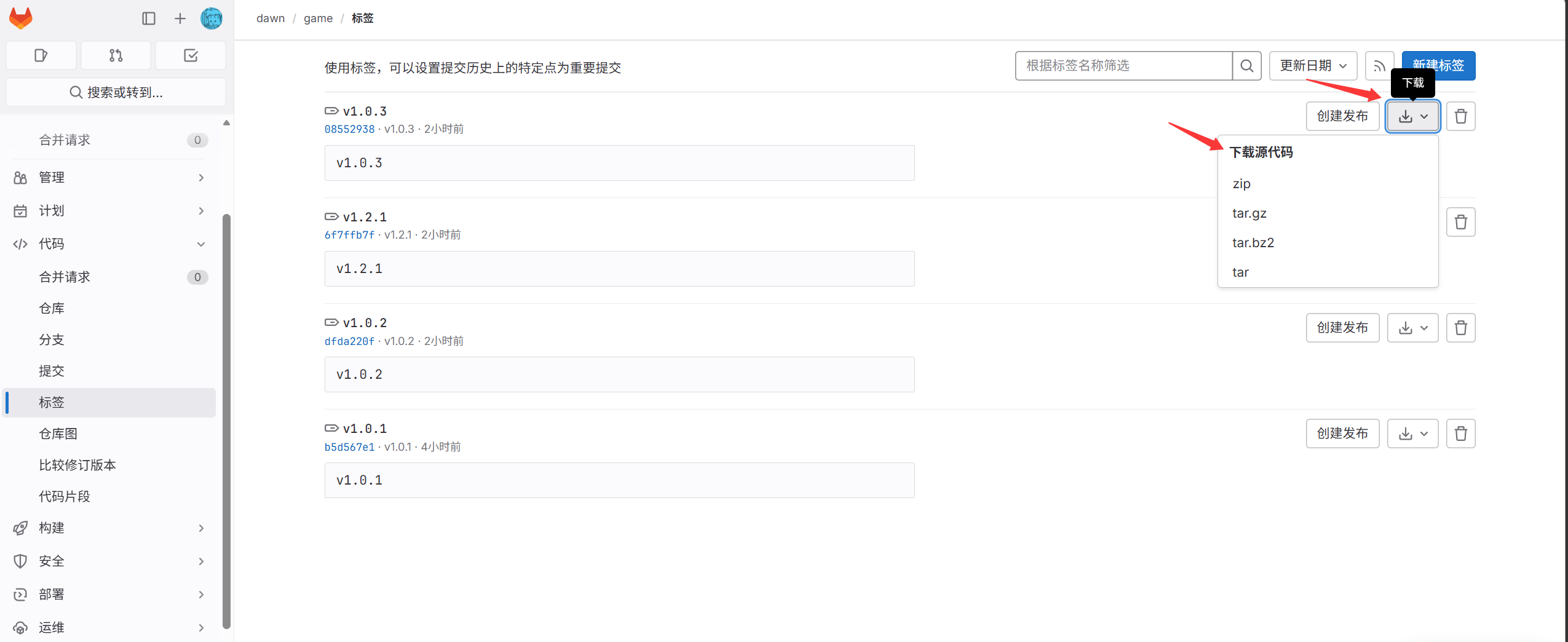Open the download dropdown for v1.0.3
Screen dimensions: 1568x642
(1413, 116)
